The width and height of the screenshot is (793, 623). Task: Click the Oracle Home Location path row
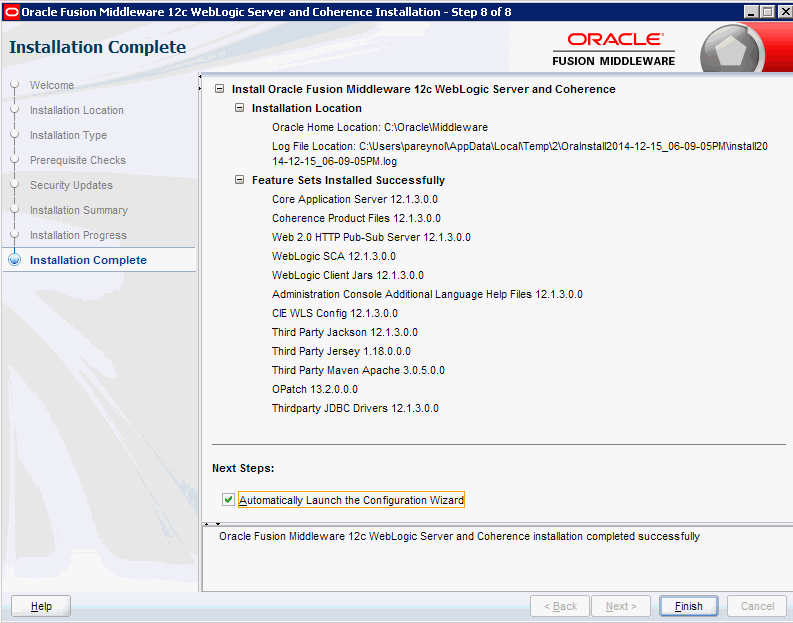[380, 127]
